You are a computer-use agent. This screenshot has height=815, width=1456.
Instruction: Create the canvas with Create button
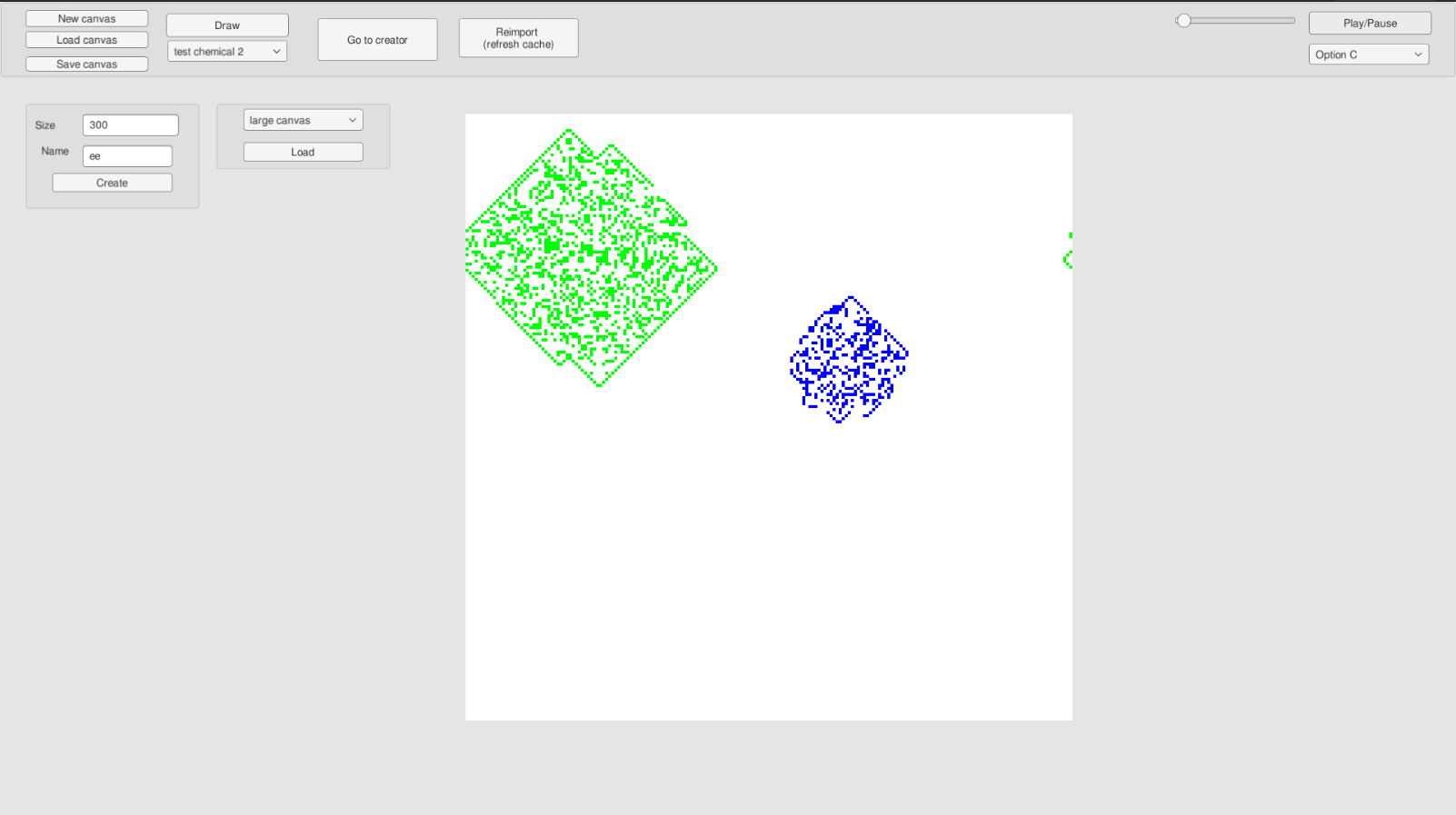112,183
